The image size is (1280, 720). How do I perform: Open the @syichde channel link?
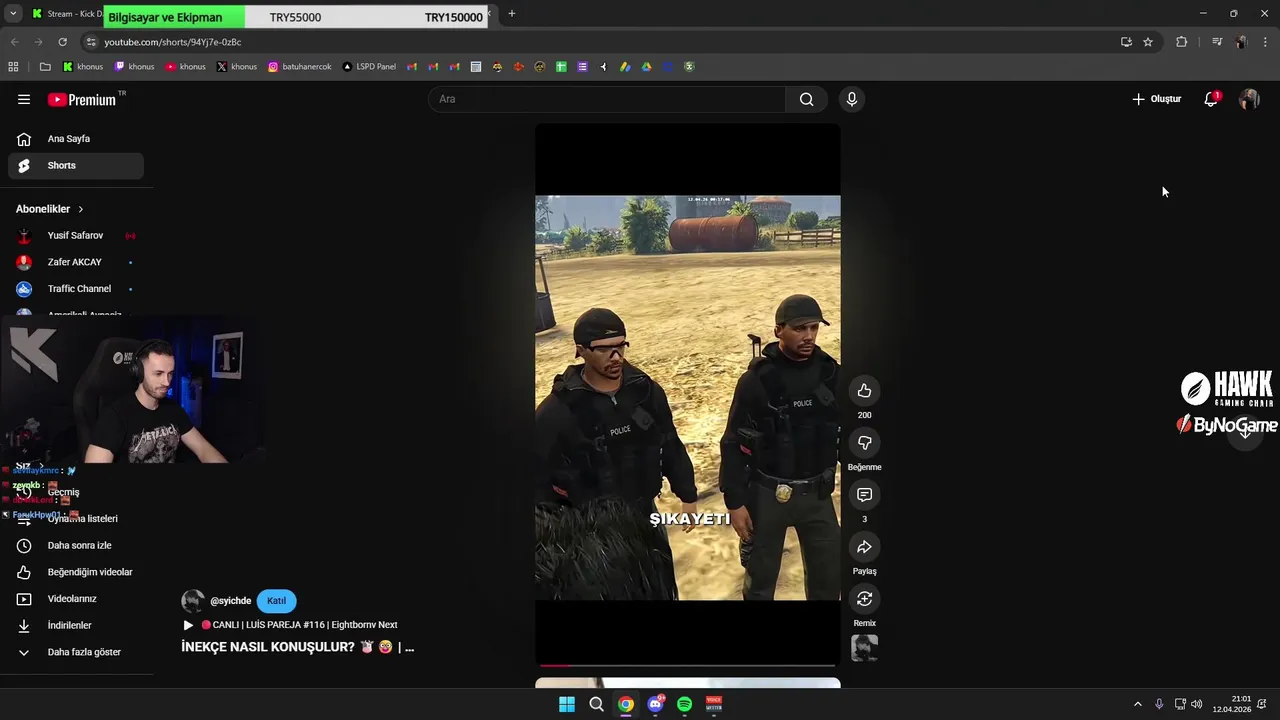pyautogui.click(x=230, y=601)
